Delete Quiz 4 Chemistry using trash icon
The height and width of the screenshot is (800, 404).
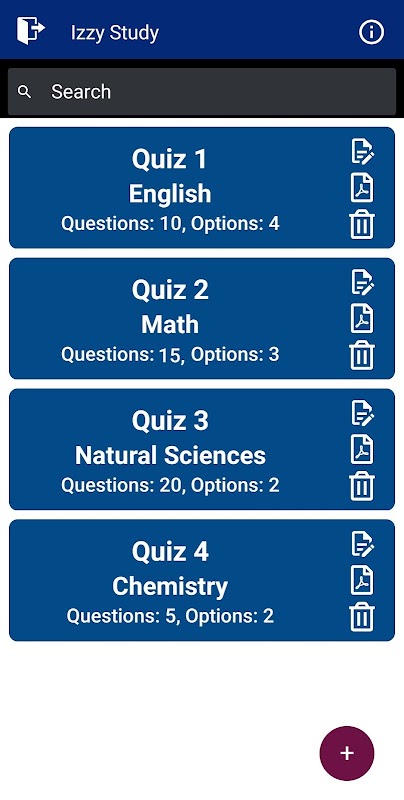pos(362,616)
